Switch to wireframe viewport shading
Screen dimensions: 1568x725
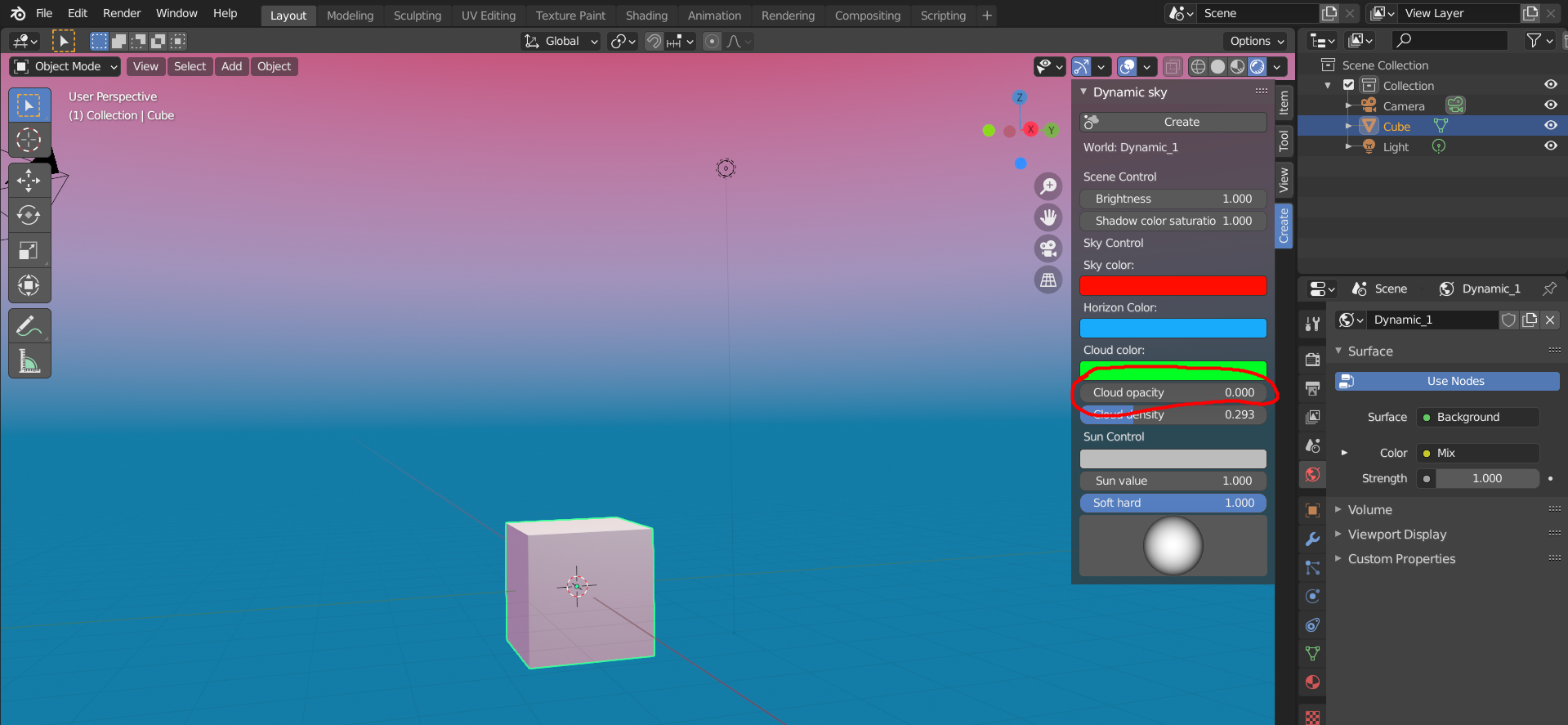tap(1198, 66)
